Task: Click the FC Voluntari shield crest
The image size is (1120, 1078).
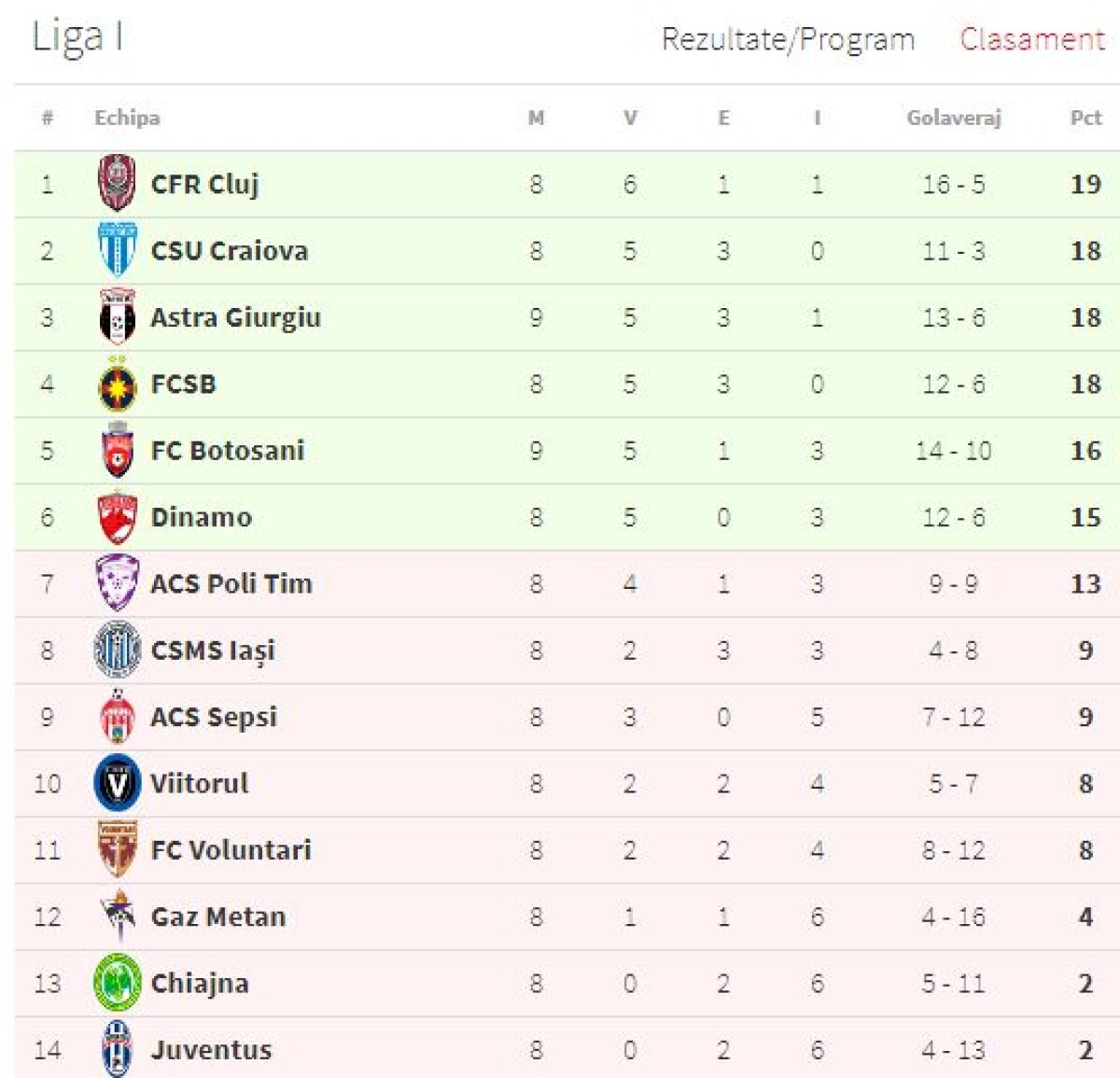Action: click(x=117, y=849)
